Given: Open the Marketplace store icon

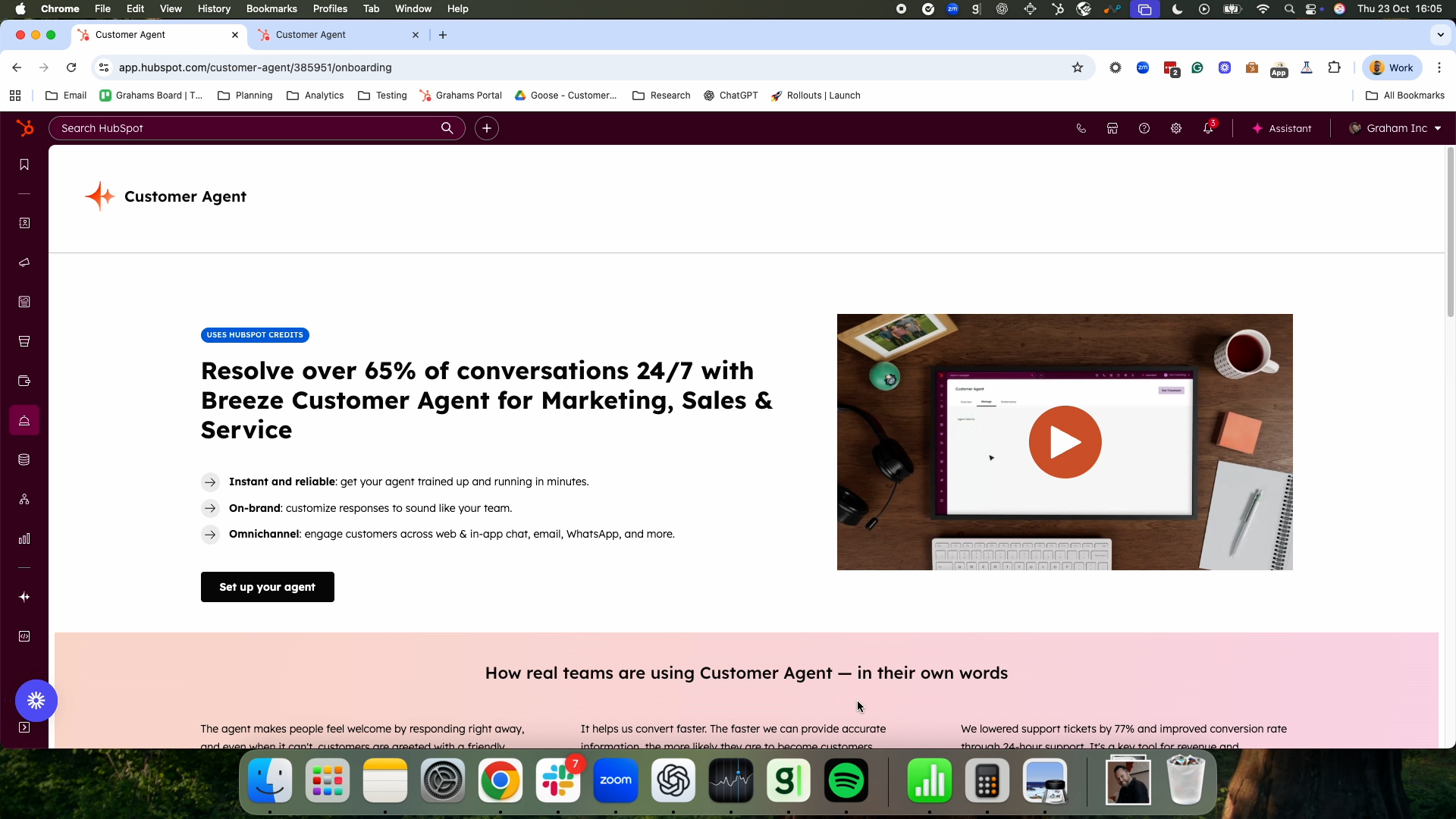Looking at the screenshot, I should [1112, 128].
